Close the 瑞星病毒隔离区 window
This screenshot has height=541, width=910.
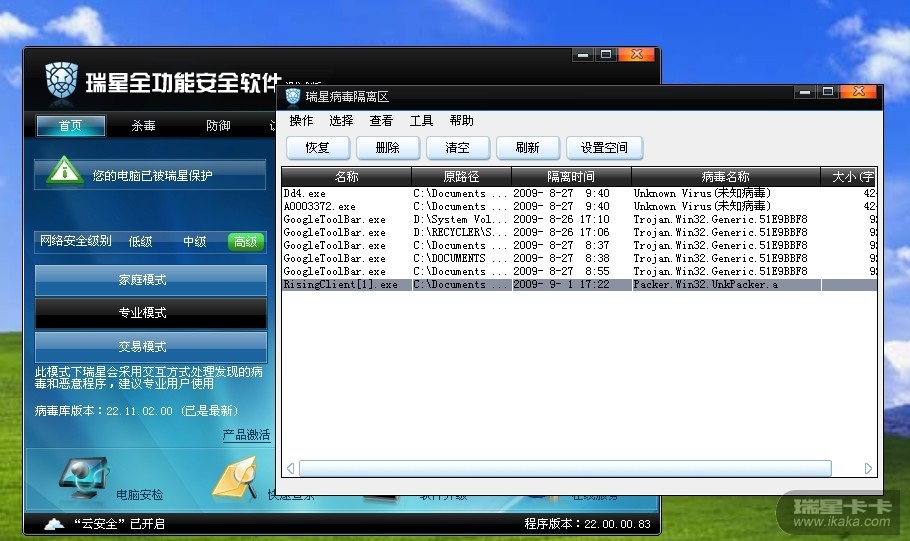pyautogui.click(x=859, y=92)
